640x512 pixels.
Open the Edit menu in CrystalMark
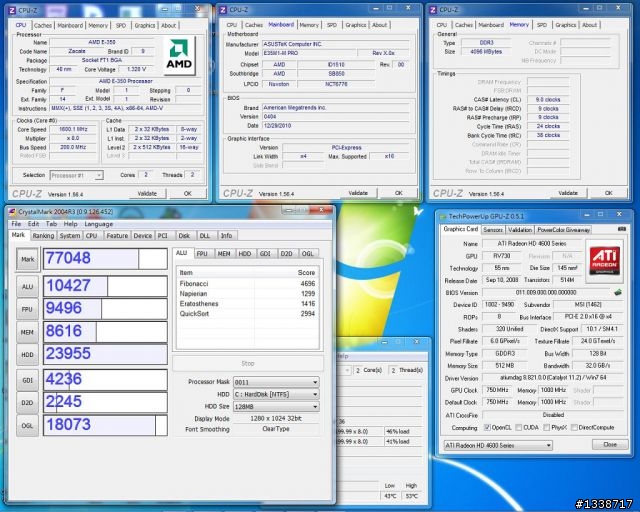pos(33,224)
